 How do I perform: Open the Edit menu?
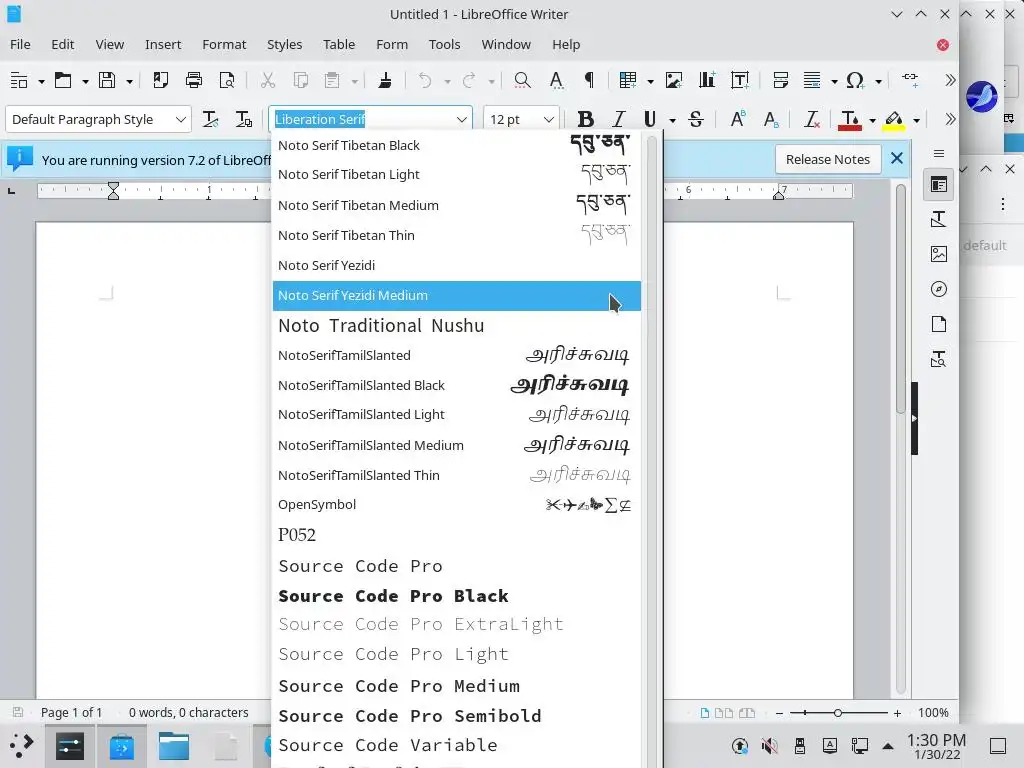click(63, 44)
